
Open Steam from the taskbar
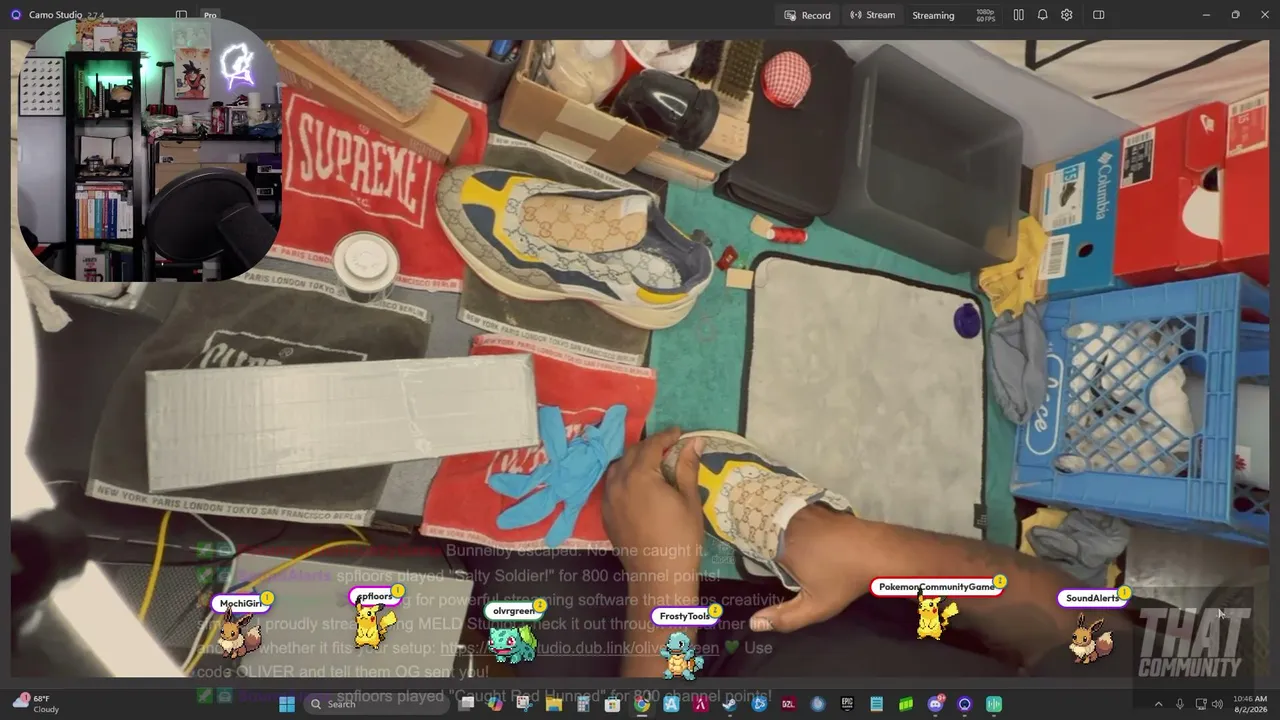(730, 704)
